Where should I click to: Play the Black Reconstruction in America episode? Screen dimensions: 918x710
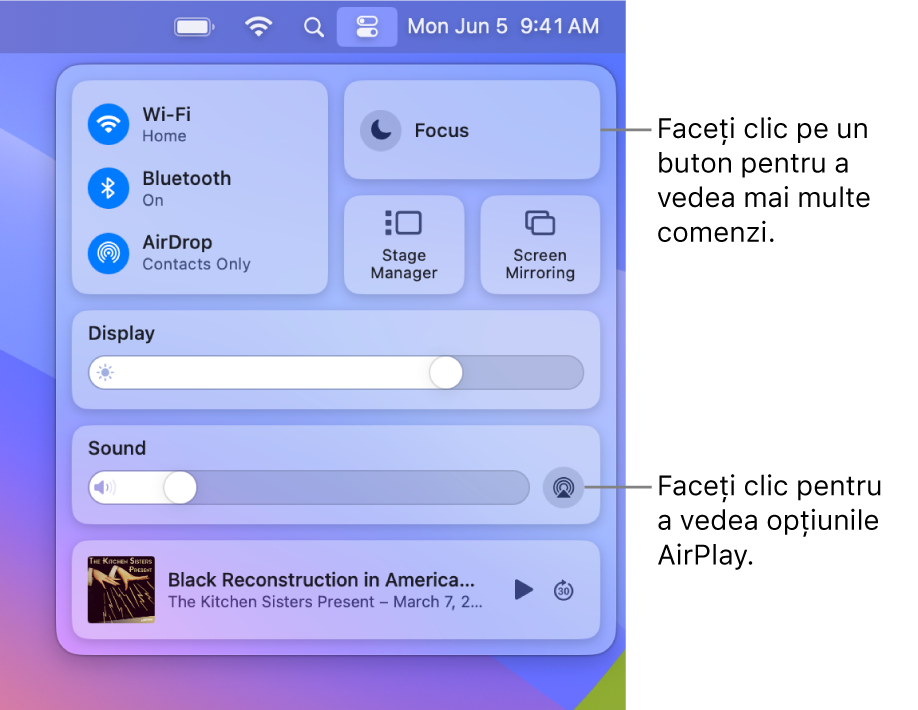coord(524,590)
